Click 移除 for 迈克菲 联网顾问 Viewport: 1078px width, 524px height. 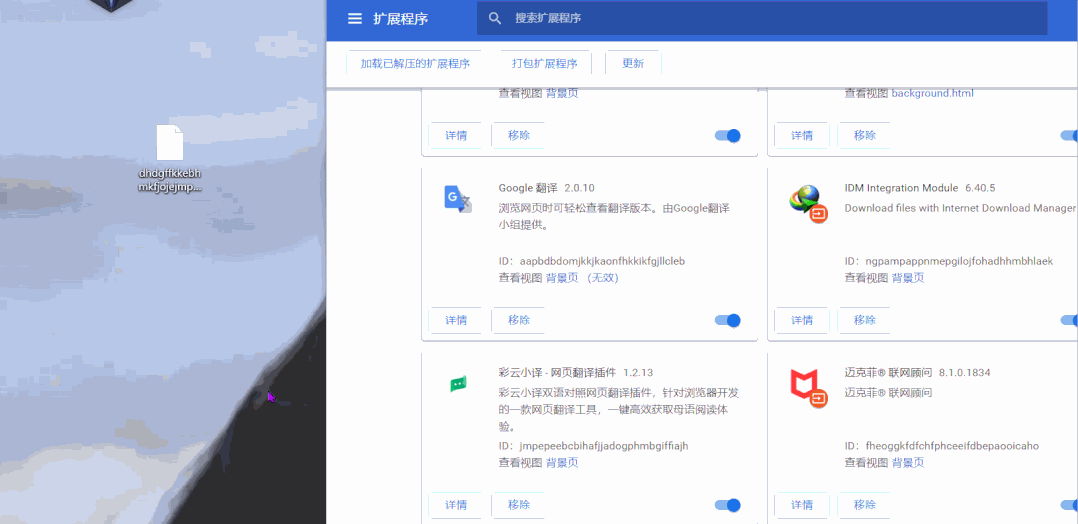click(865, 505)
